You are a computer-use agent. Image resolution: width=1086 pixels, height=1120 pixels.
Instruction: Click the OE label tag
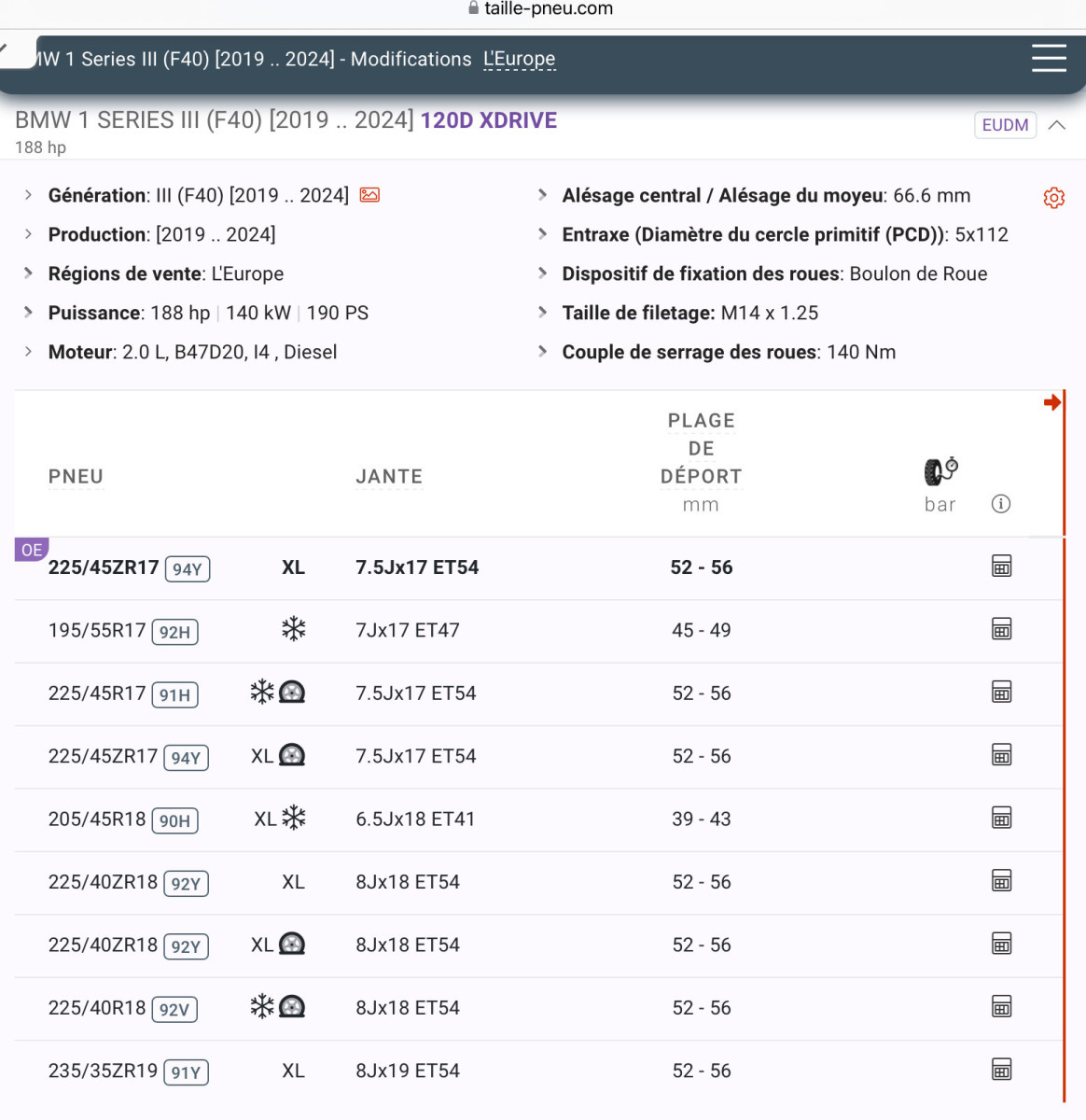tap(32, 550)
